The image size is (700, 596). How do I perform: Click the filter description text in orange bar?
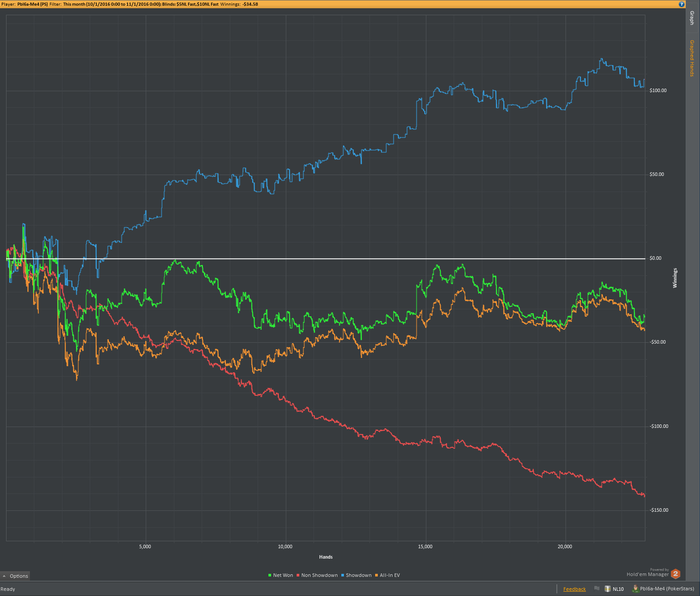[x=129, y=4]
